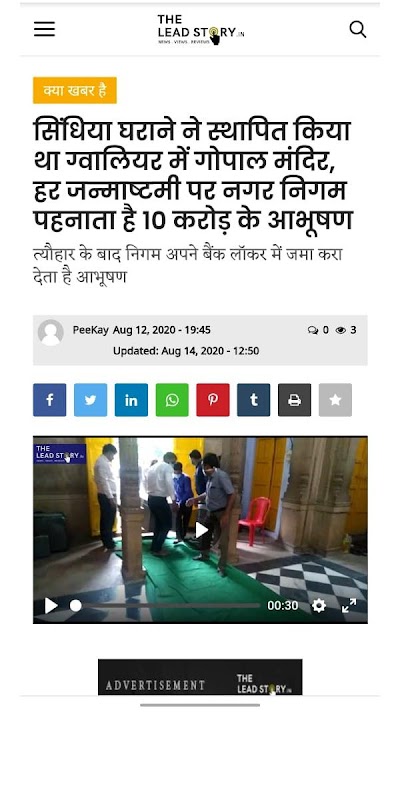
Task: Add article to favorites with star
Action: click(x=335, y=400)
